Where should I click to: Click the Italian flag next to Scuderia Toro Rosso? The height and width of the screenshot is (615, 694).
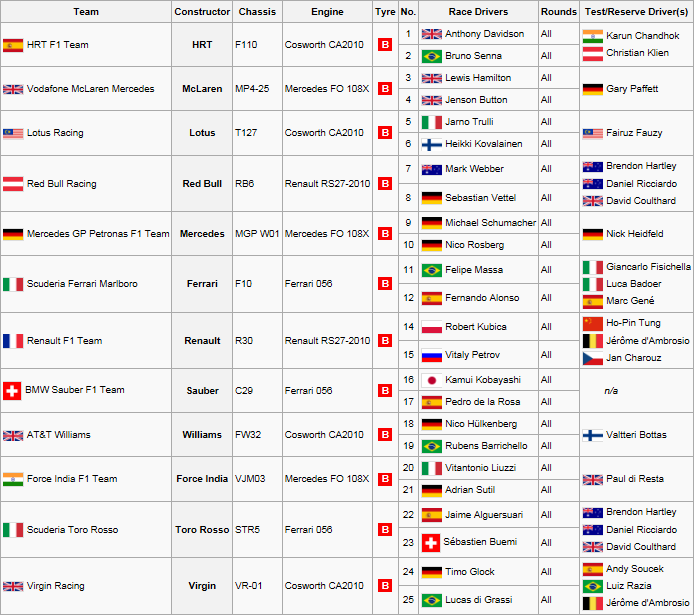click(x=13, y=530)
